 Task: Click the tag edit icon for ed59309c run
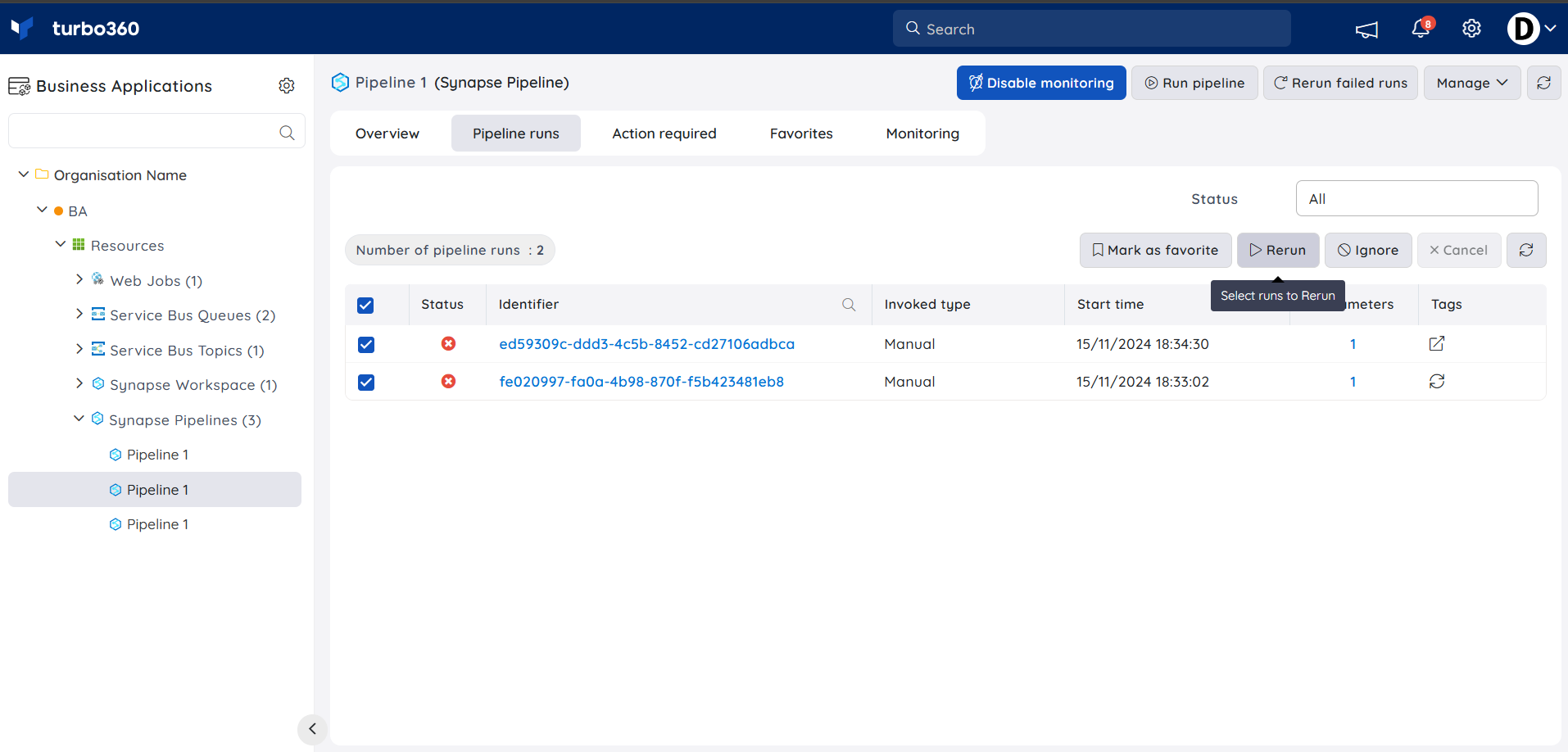[1437, 343]
